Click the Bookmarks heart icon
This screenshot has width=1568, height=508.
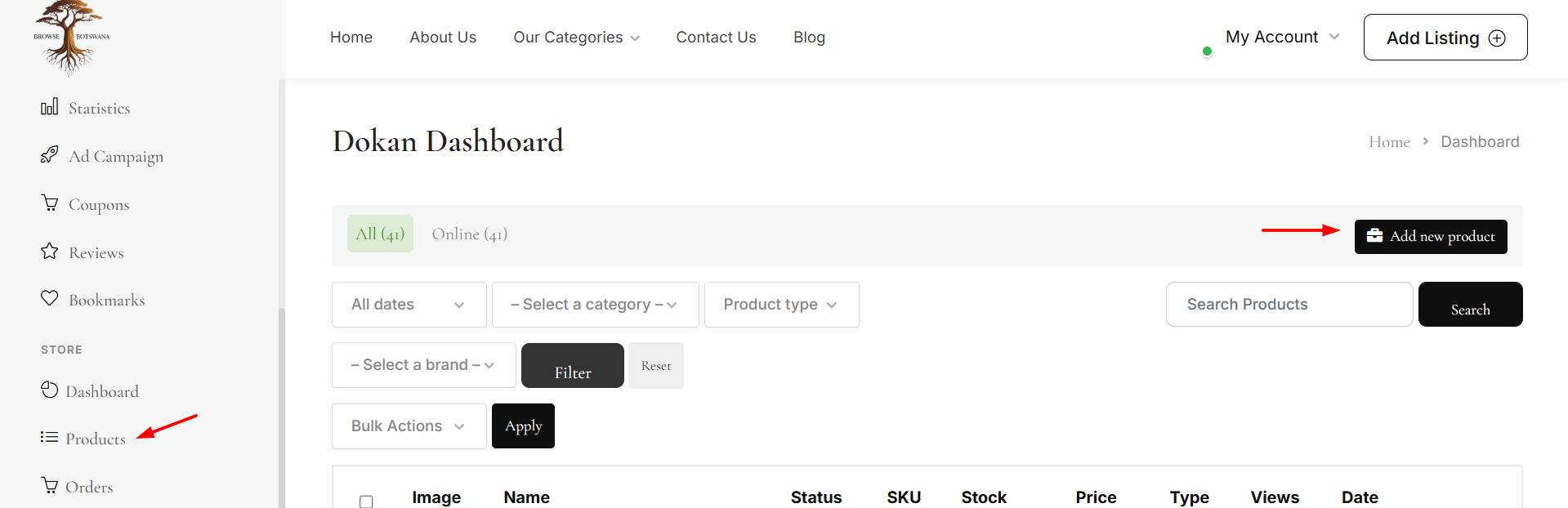click(49, 298)
